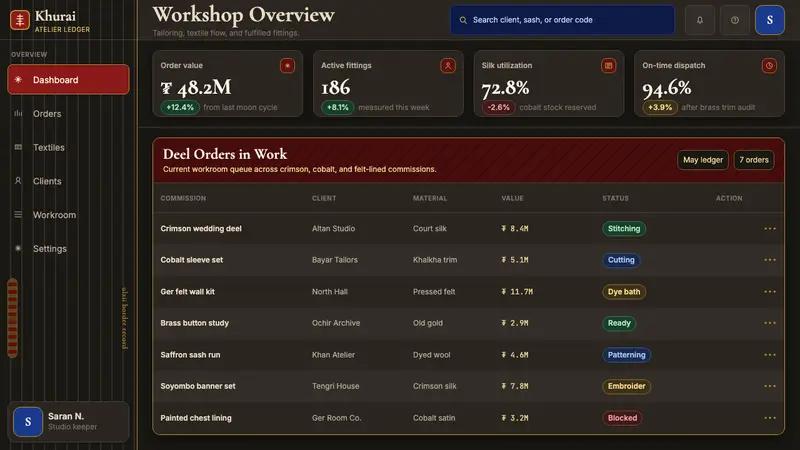Screen dimensions: 800x450
Task: Open actions menu for Painted chest lining
Action: tap(770, 417)
